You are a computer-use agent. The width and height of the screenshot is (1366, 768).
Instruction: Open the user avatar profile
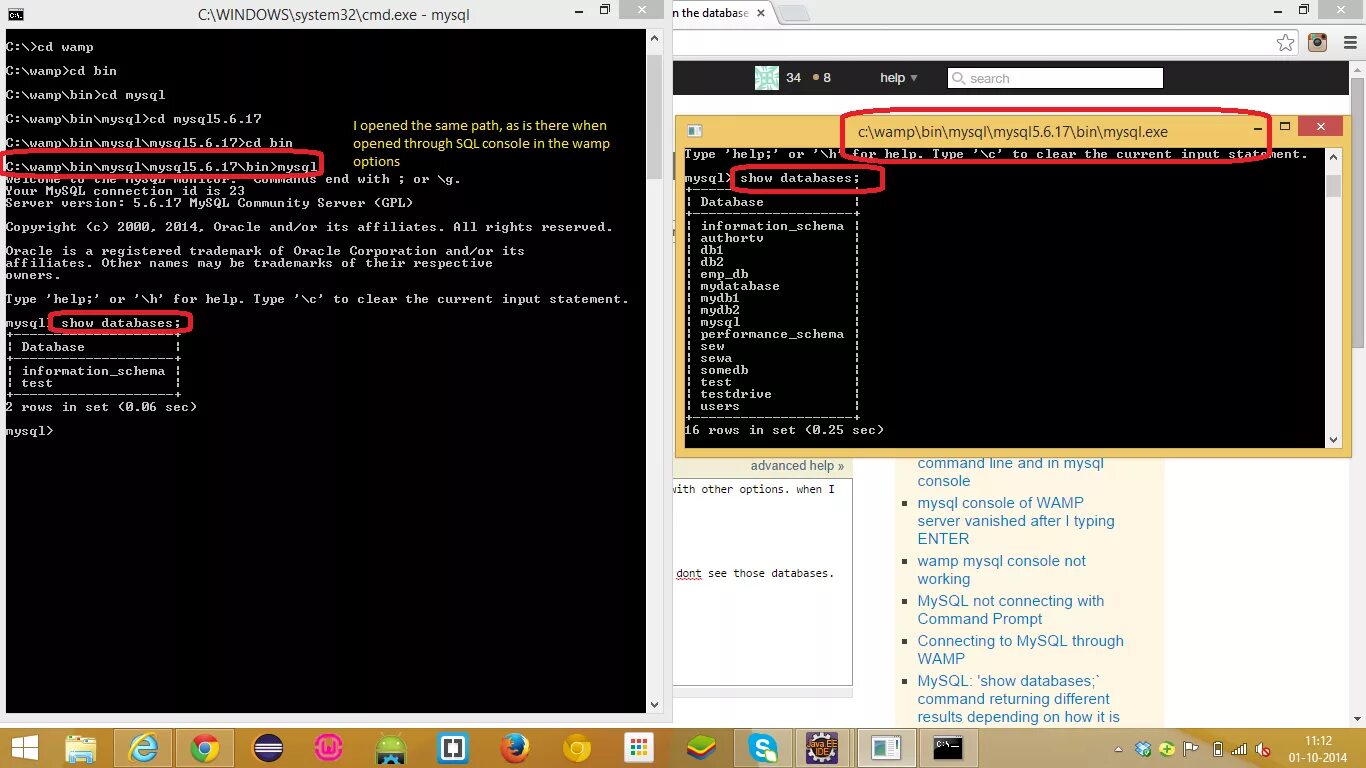766,78
